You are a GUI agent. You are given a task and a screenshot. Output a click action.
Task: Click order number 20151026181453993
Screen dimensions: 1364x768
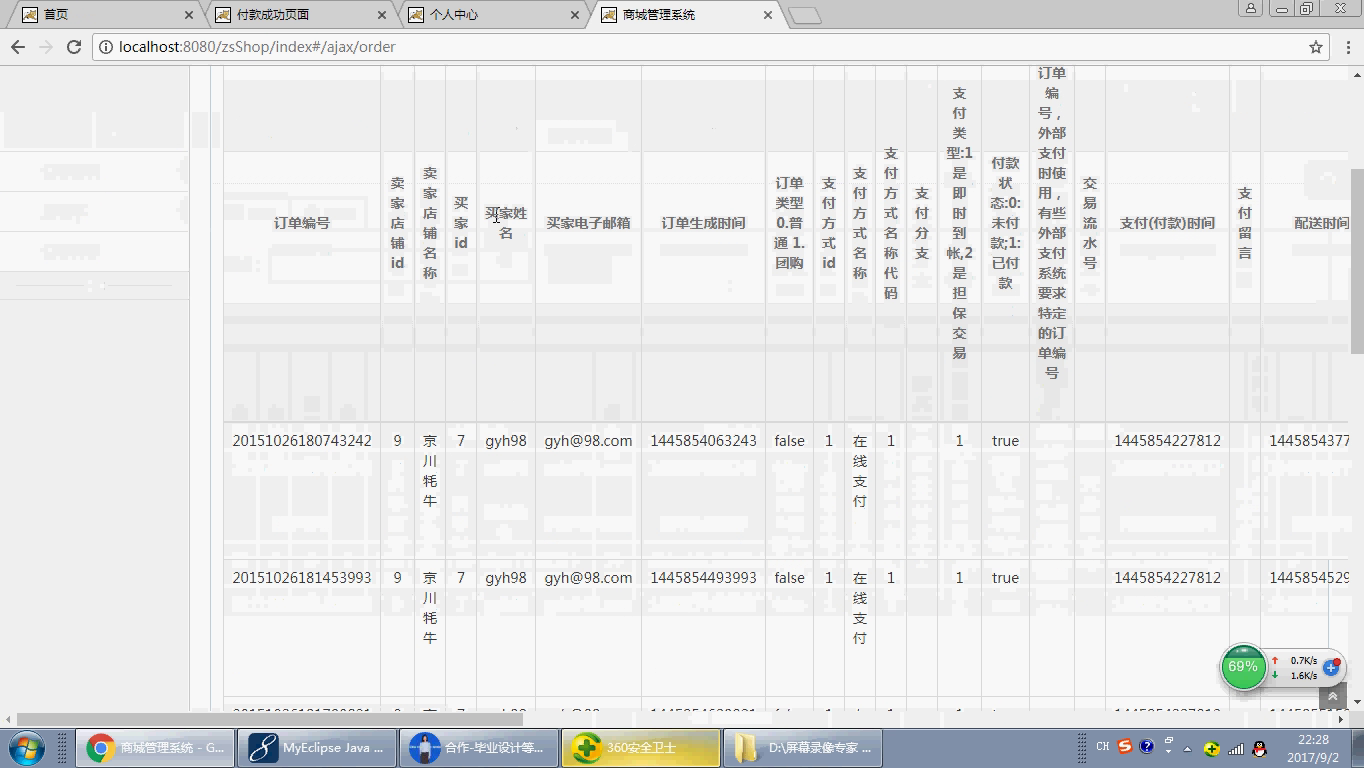tap(302, 578)
